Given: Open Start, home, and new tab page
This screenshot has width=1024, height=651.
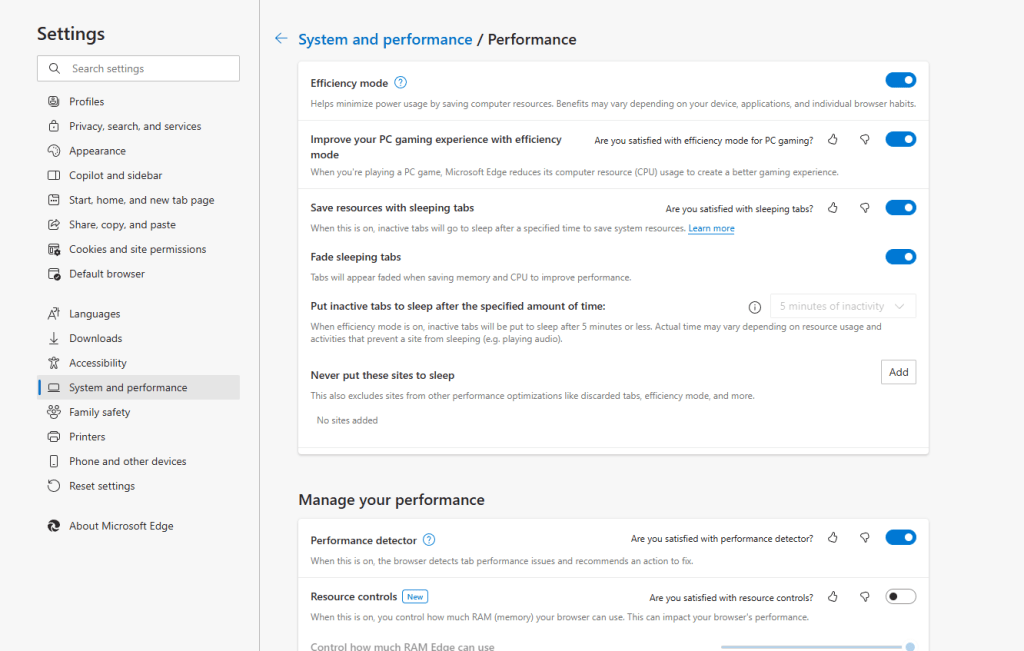Looking at the screenshot, I should point(138,200).
